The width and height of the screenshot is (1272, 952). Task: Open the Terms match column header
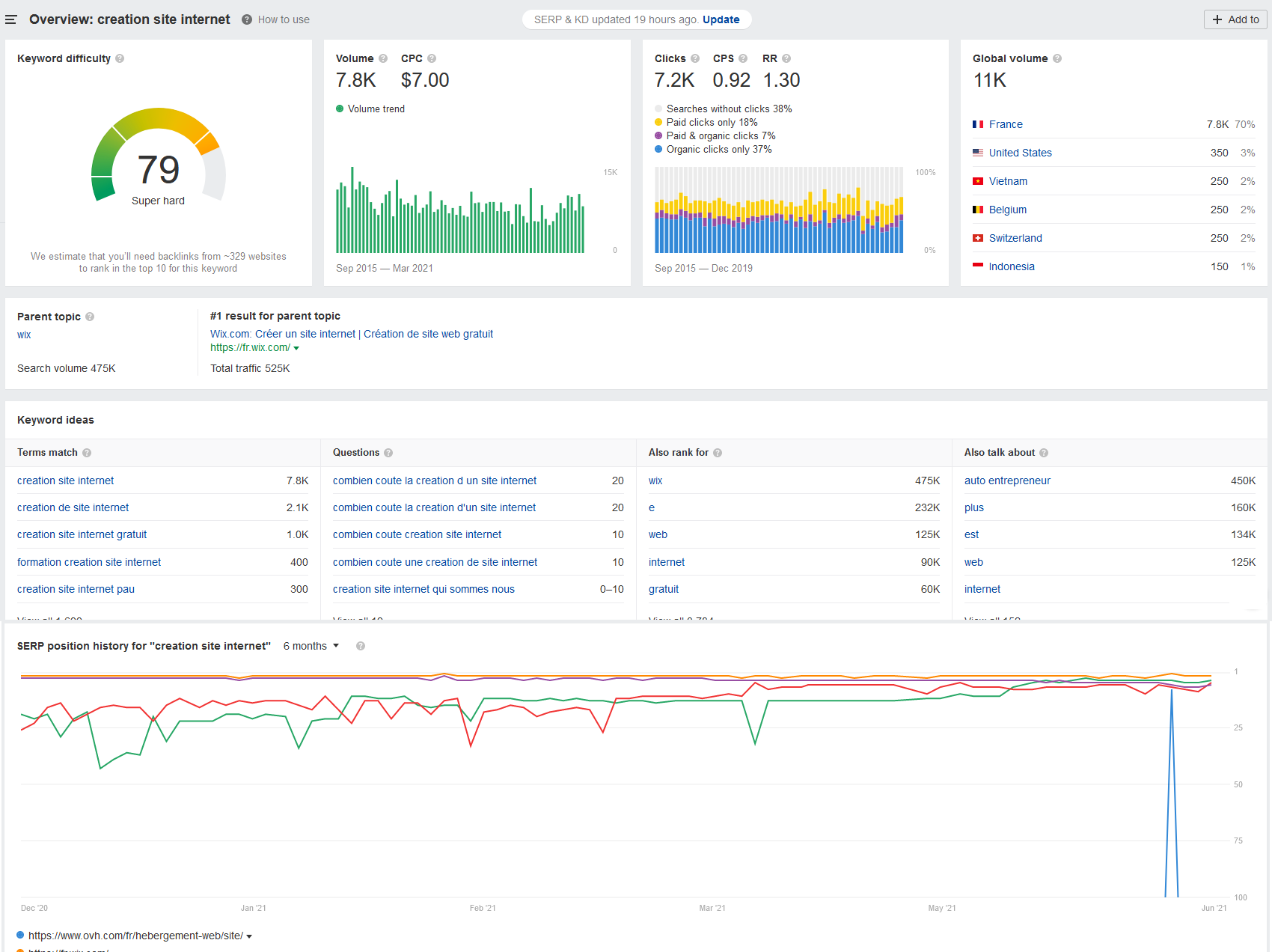pos(47,453)
